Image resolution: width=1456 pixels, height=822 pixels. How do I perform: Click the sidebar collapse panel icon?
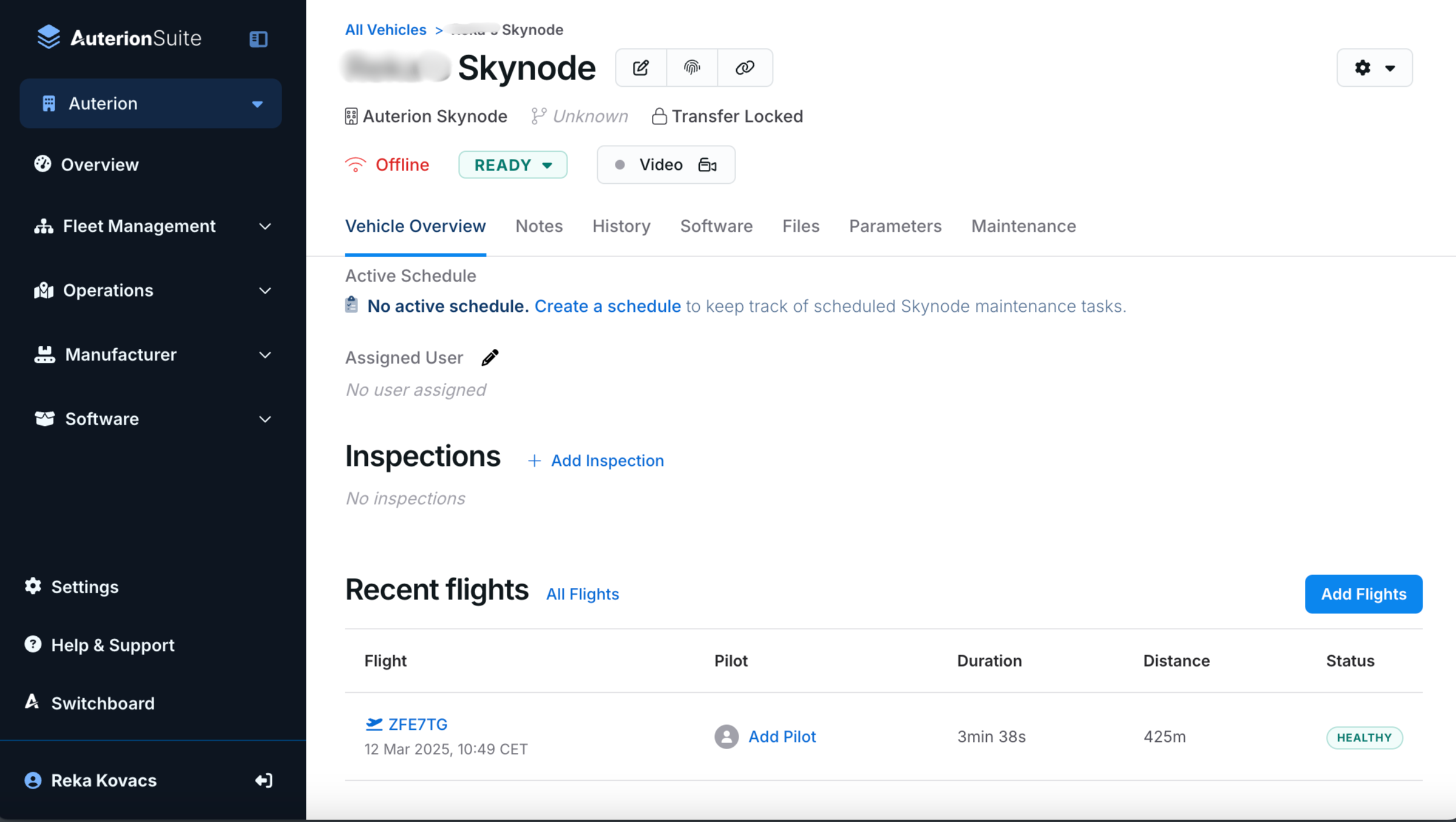[258, 39]
